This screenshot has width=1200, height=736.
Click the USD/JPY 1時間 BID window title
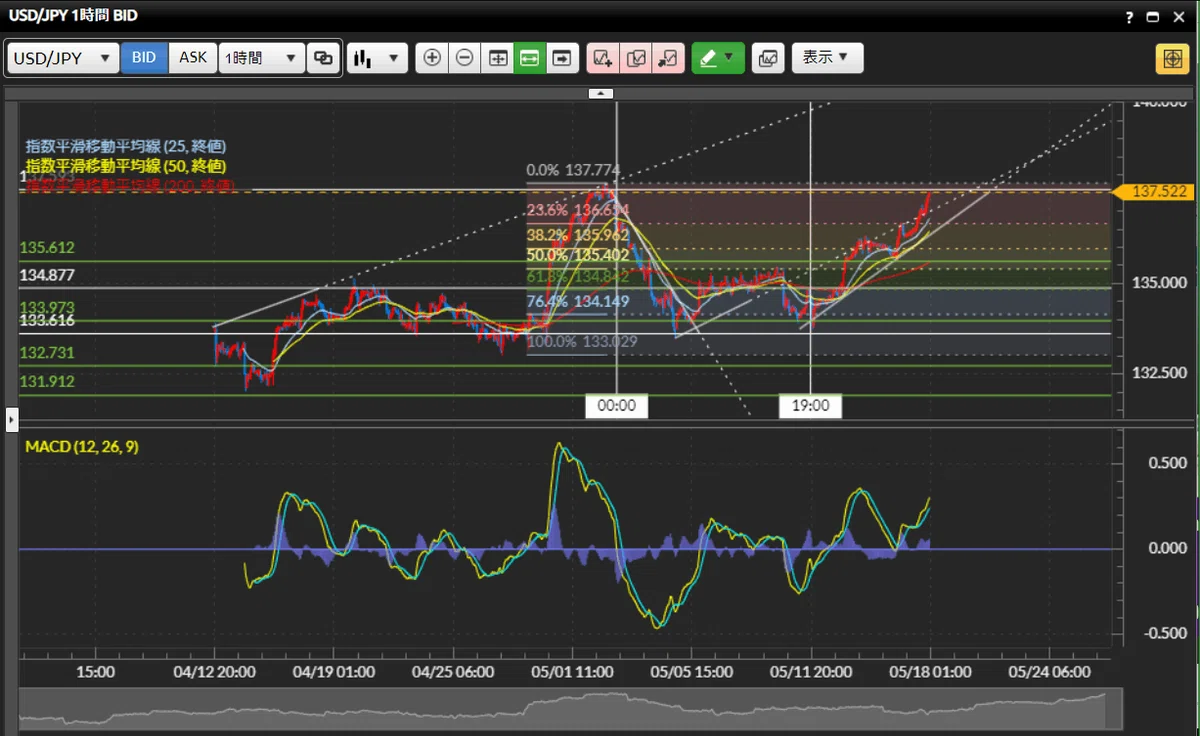click(73, 15)
